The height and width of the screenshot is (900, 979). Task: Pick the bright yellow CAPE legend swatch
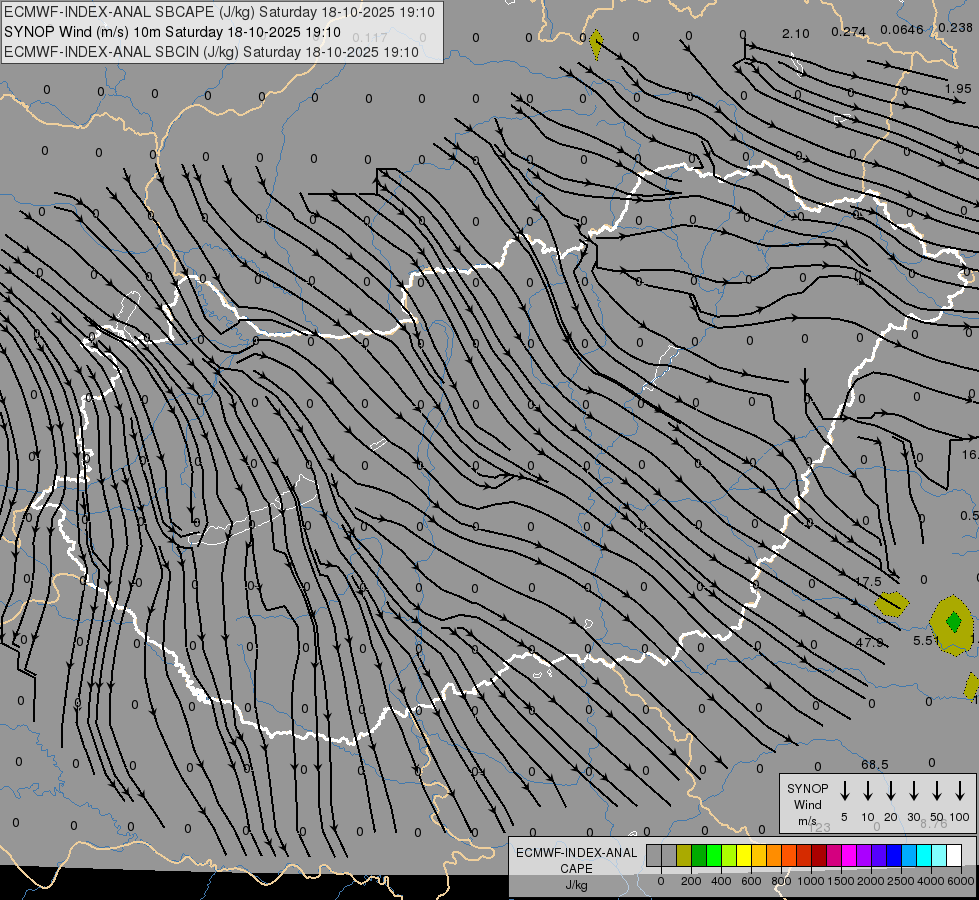pyautogui.click(x=744, y=855)
